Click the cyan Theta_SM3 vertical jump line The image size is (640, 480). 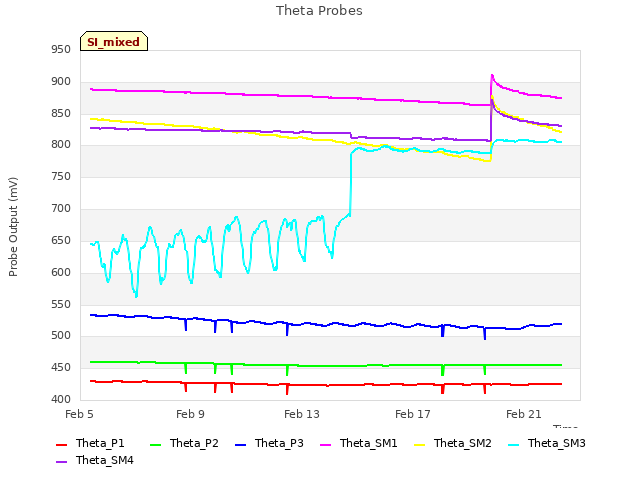pyautogui.click(x=351, y=184)
